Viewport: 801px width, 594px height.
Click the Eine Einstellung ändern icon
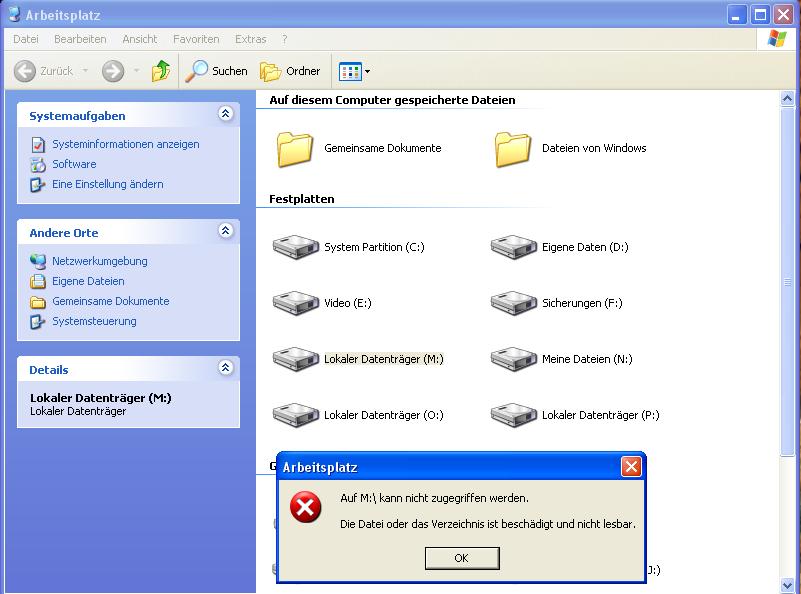pos(37,184)
